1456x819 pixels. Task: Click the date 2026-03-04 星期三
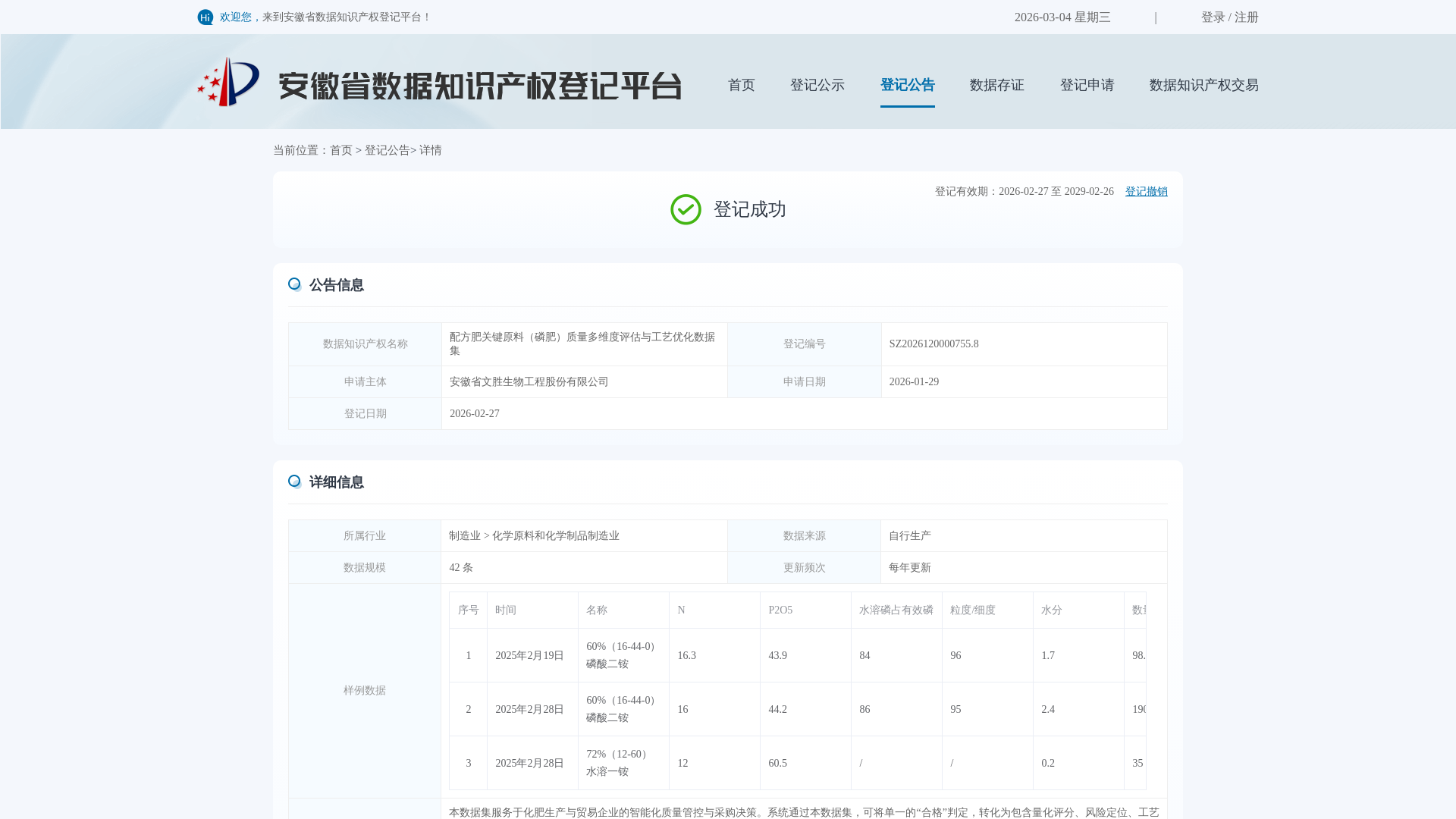[x=1062, y=17]
